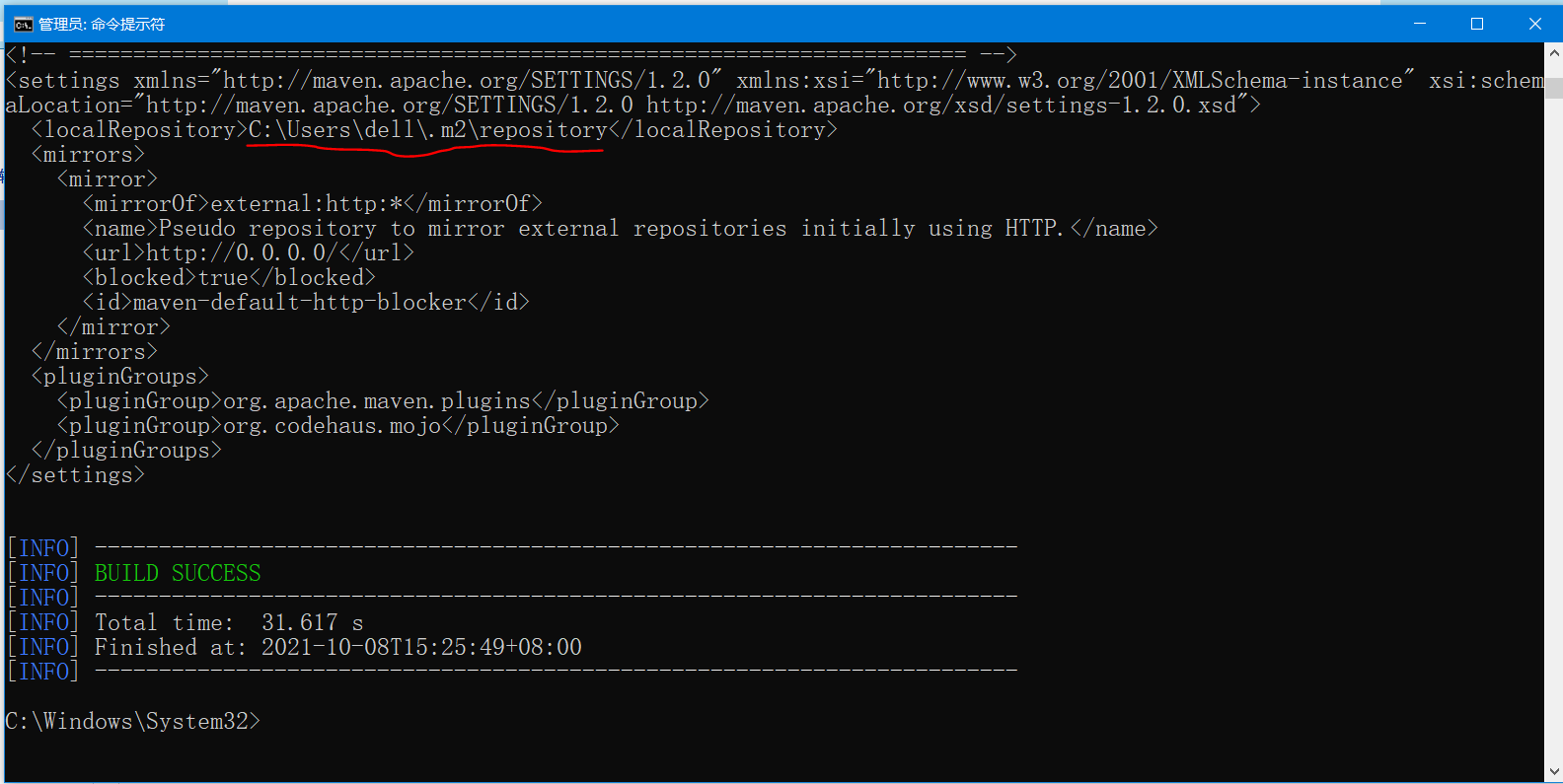Viewport: 1563px width, 784px height.
Task: Click the localRepository path C:\Users\dell\.m2\repository
Action: tap(428, 129)
